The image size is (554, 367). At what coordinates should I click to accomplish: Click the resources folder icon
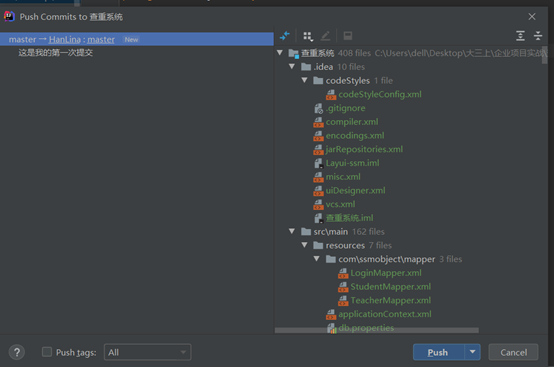[x=318, y=245]
